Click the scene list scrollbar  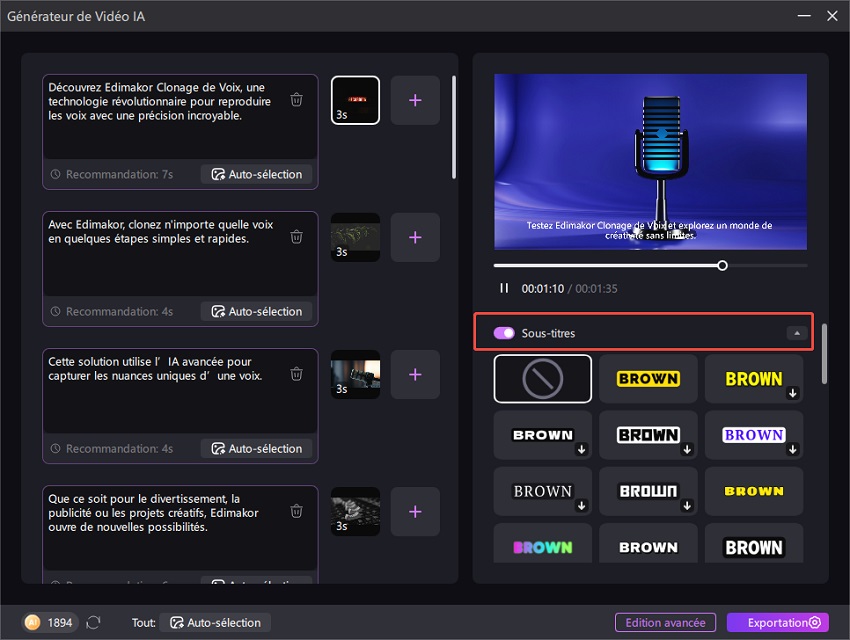coord(454,127)
